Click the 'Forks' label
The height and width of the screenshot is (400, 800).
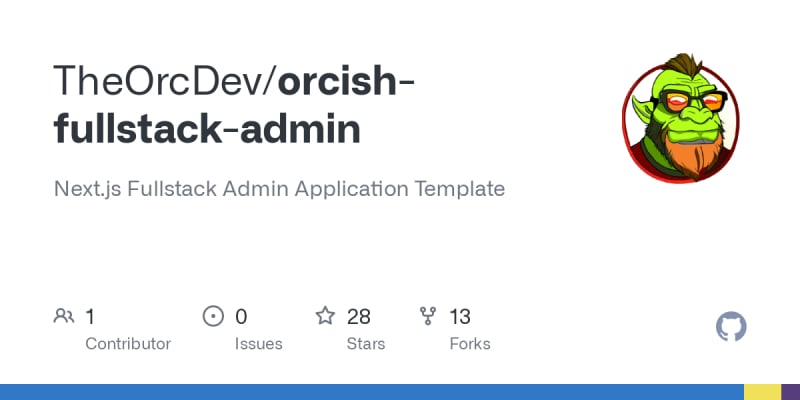point(470,344)
